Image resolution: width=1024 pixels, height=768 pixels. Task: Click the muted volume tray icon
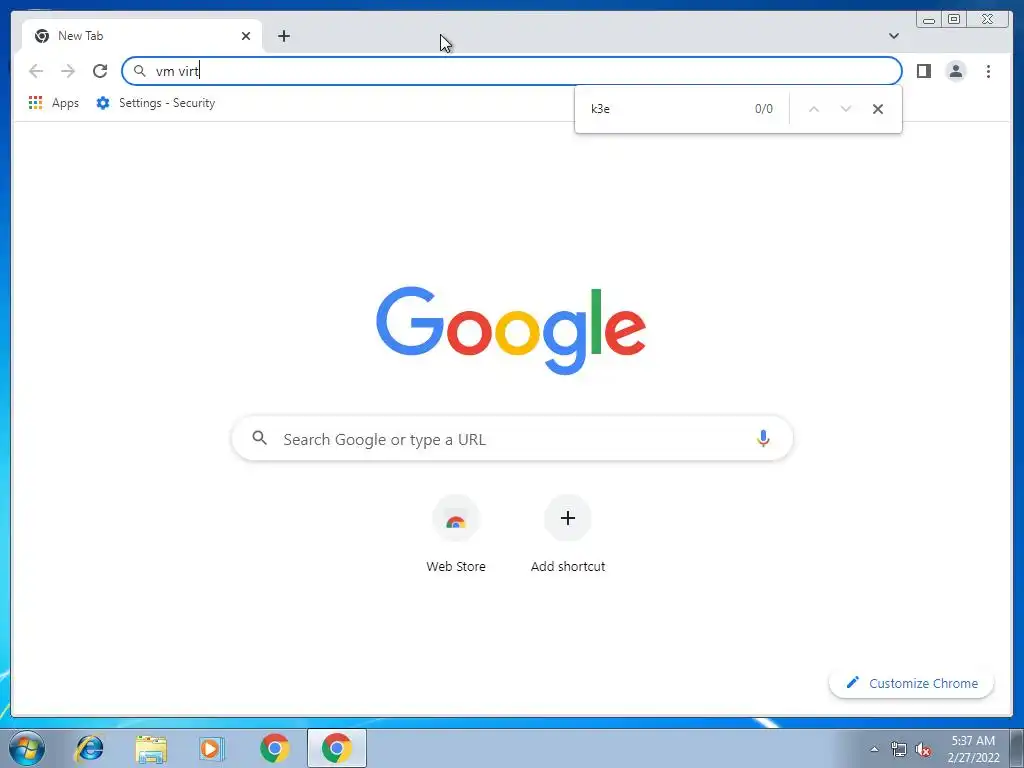point(923,750)
